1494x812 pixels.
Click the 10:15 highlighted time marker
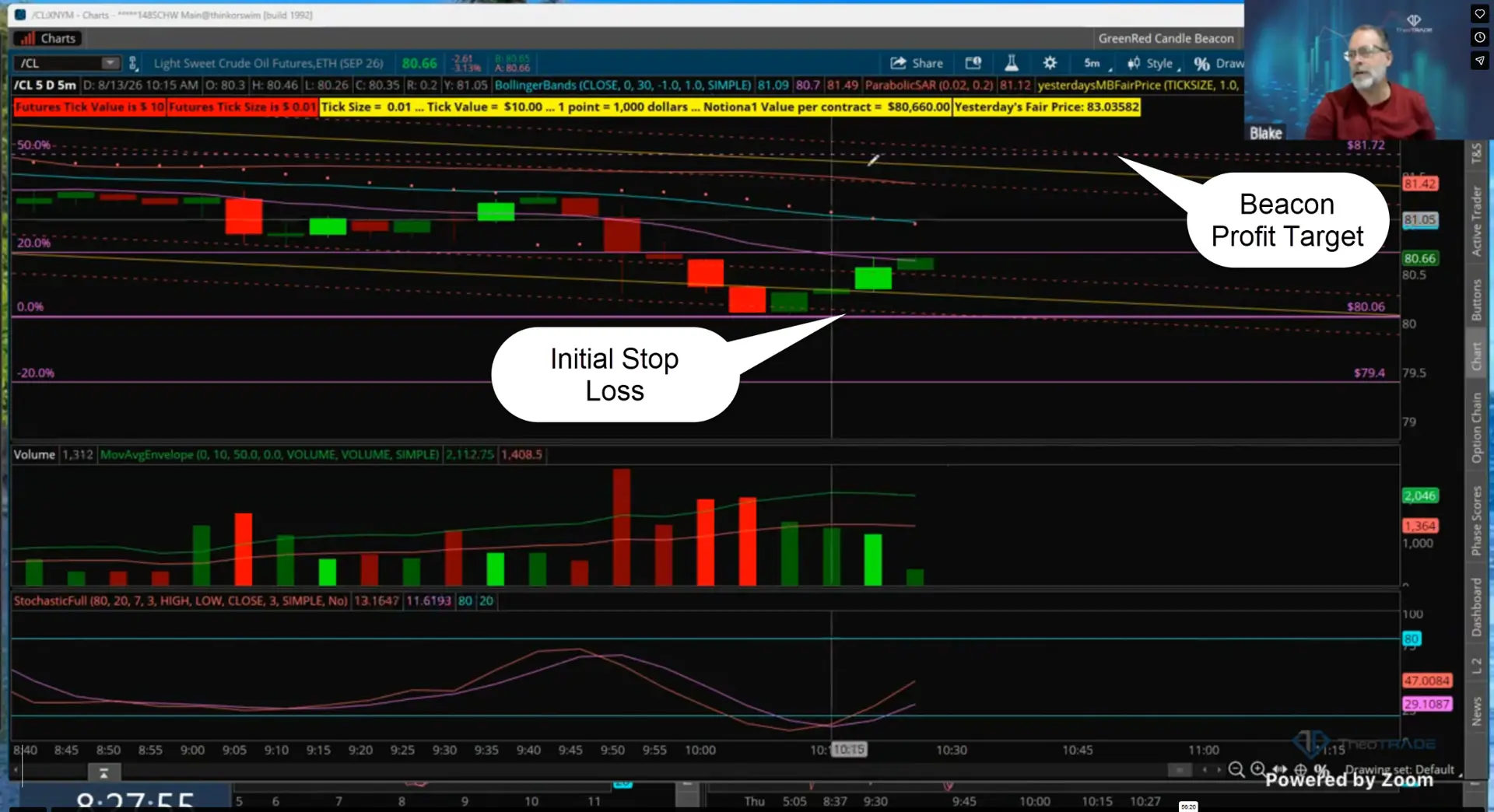[849, 750]
